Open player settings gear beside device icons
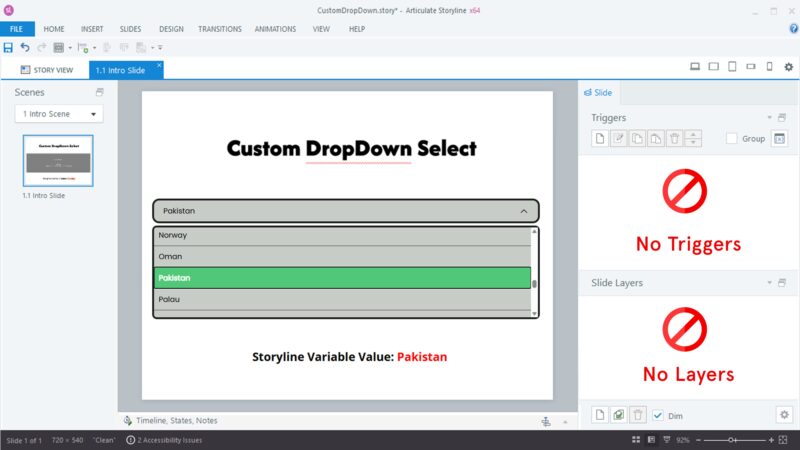The height and width of the screenshot is (450, 800). [x=789, y=67]
